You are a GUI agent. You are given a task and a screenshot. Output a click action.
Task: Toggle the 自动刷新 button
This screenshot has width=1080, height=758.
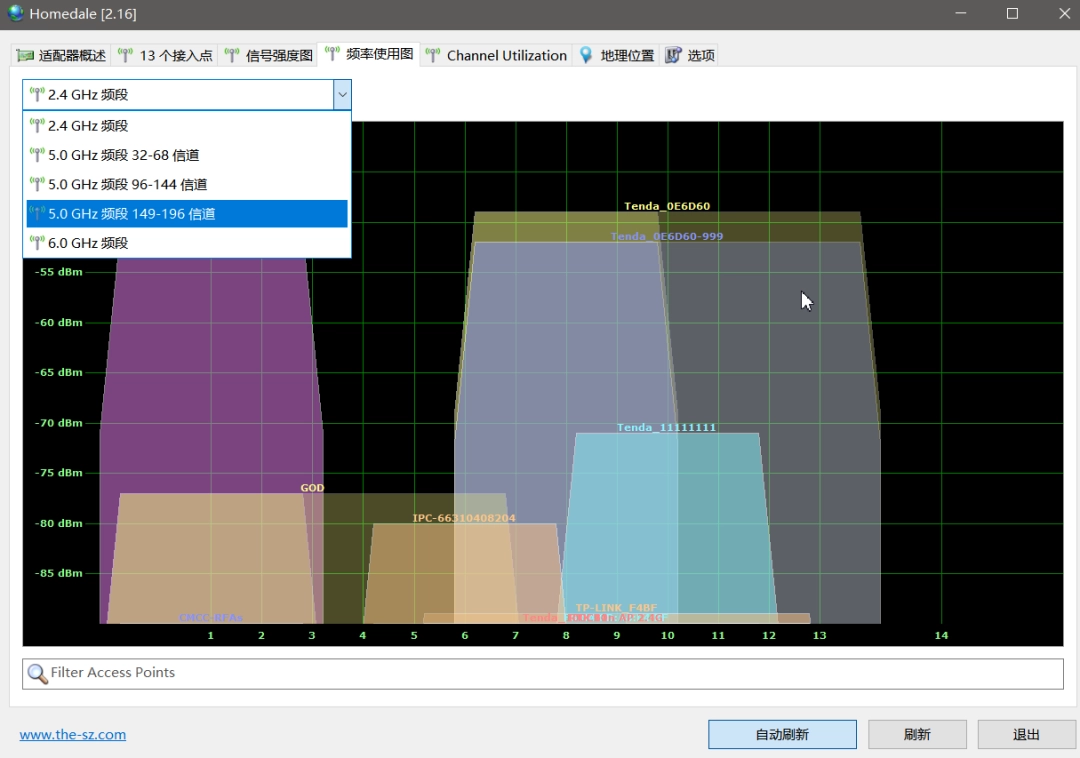click(782, 735)
